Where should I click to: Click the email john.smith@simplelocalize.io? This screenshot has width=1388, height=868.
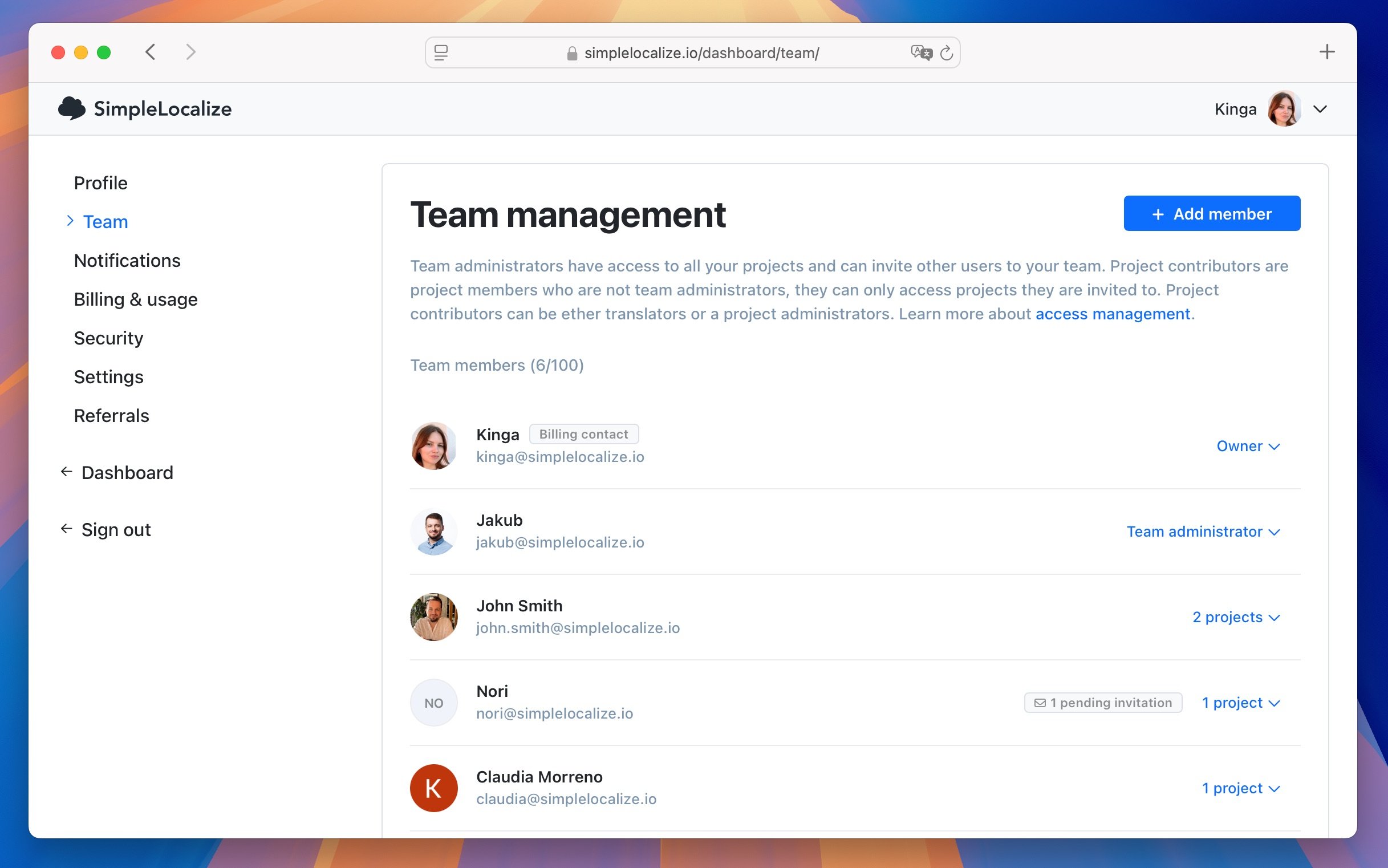click(578, 628)
